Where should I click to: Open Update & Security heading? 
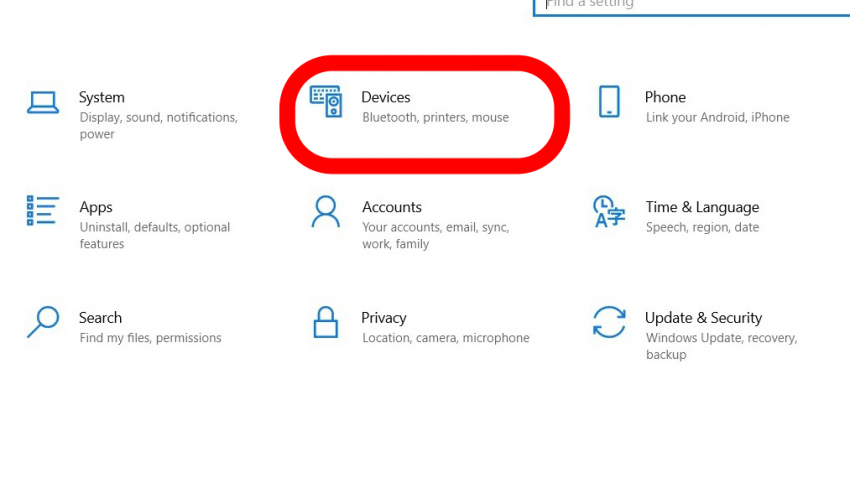(703, 318)
